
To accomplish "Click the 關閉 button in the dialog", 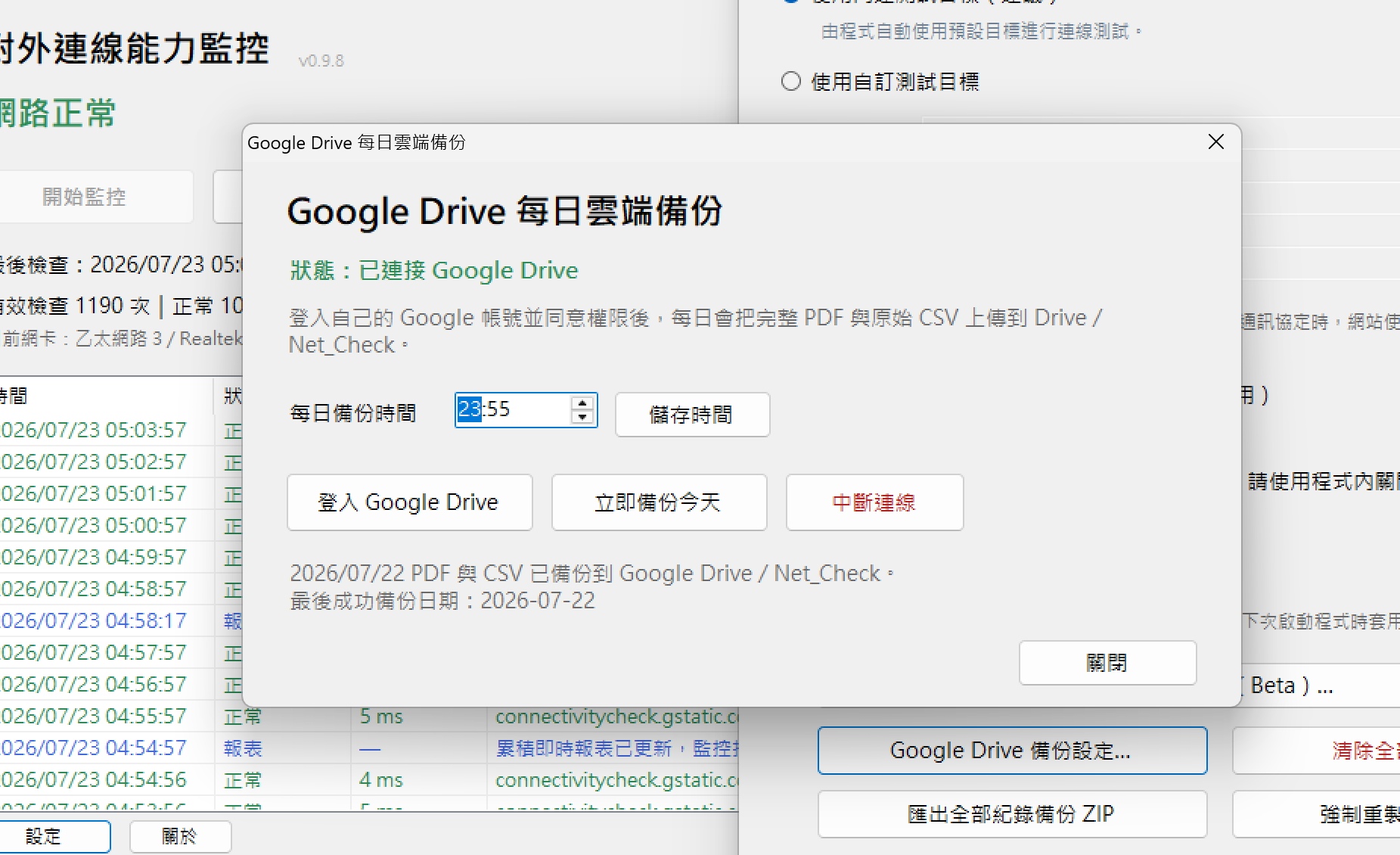I will pyautogui.click(x=1107, y=663).
